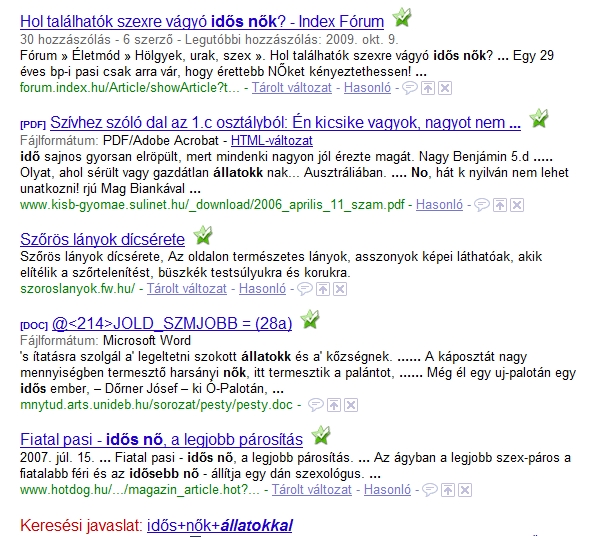Screen dimensions: 600x537
Task: Remove the szoroslanyok.fw.hu result
Action: pos(340,289)
